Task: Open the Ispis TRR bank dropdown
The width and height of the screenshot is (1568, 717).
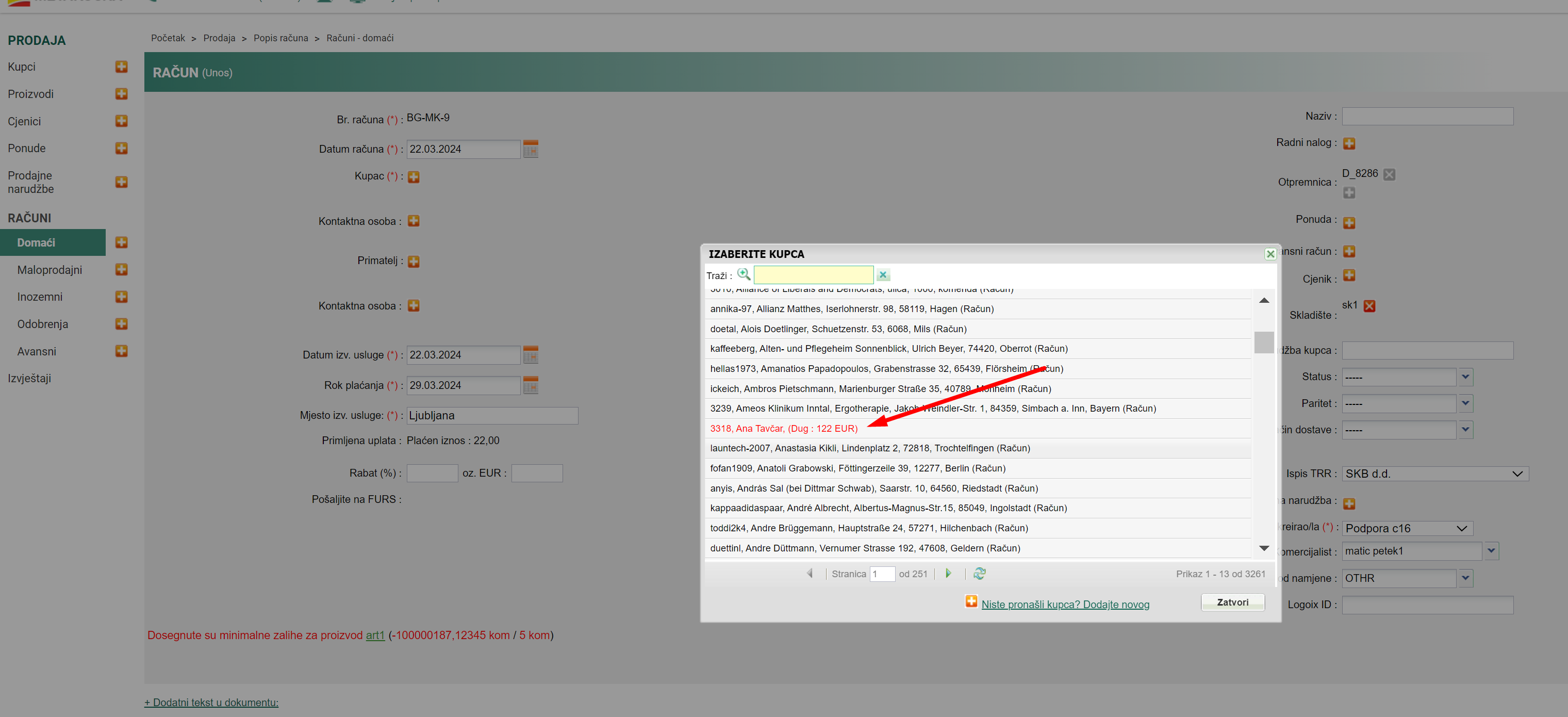Action: tap(1434, 474)
